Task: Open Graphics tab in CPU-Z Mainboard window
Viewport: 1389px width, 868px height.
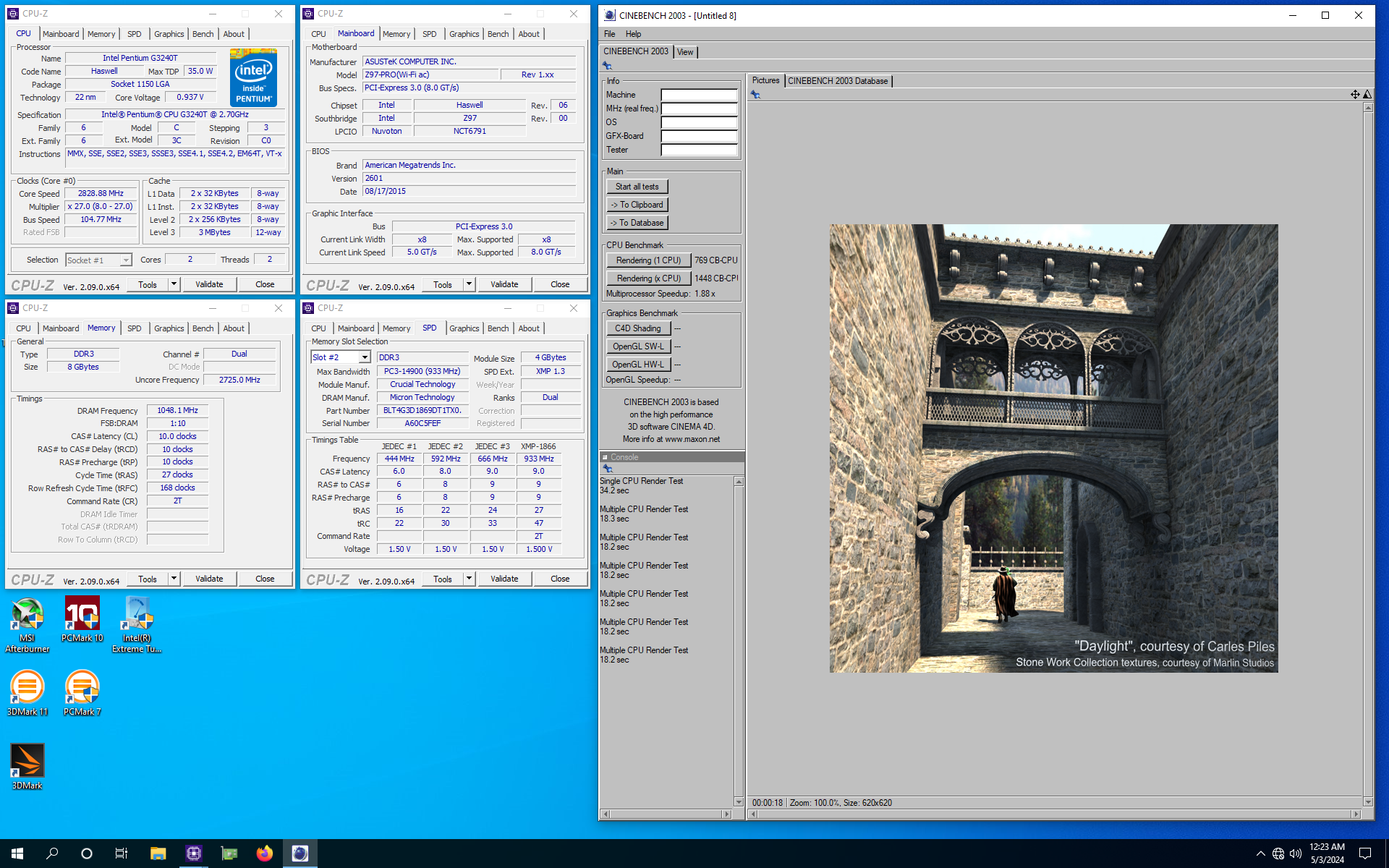Action: click(464, 34)
